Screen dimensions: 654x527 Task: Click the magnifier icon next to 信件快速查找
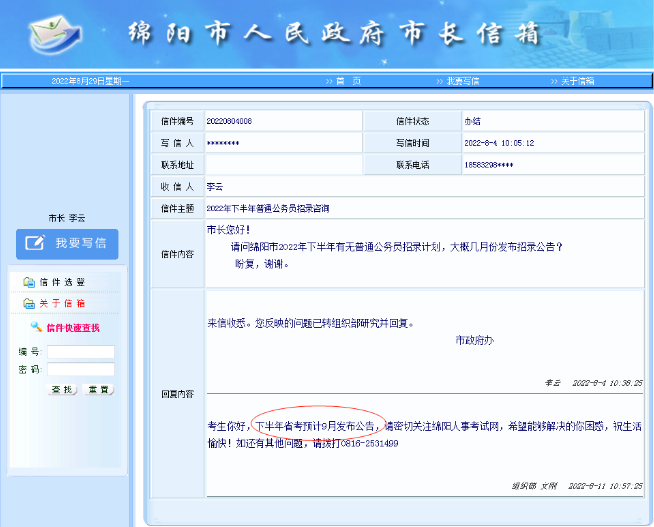36,327
